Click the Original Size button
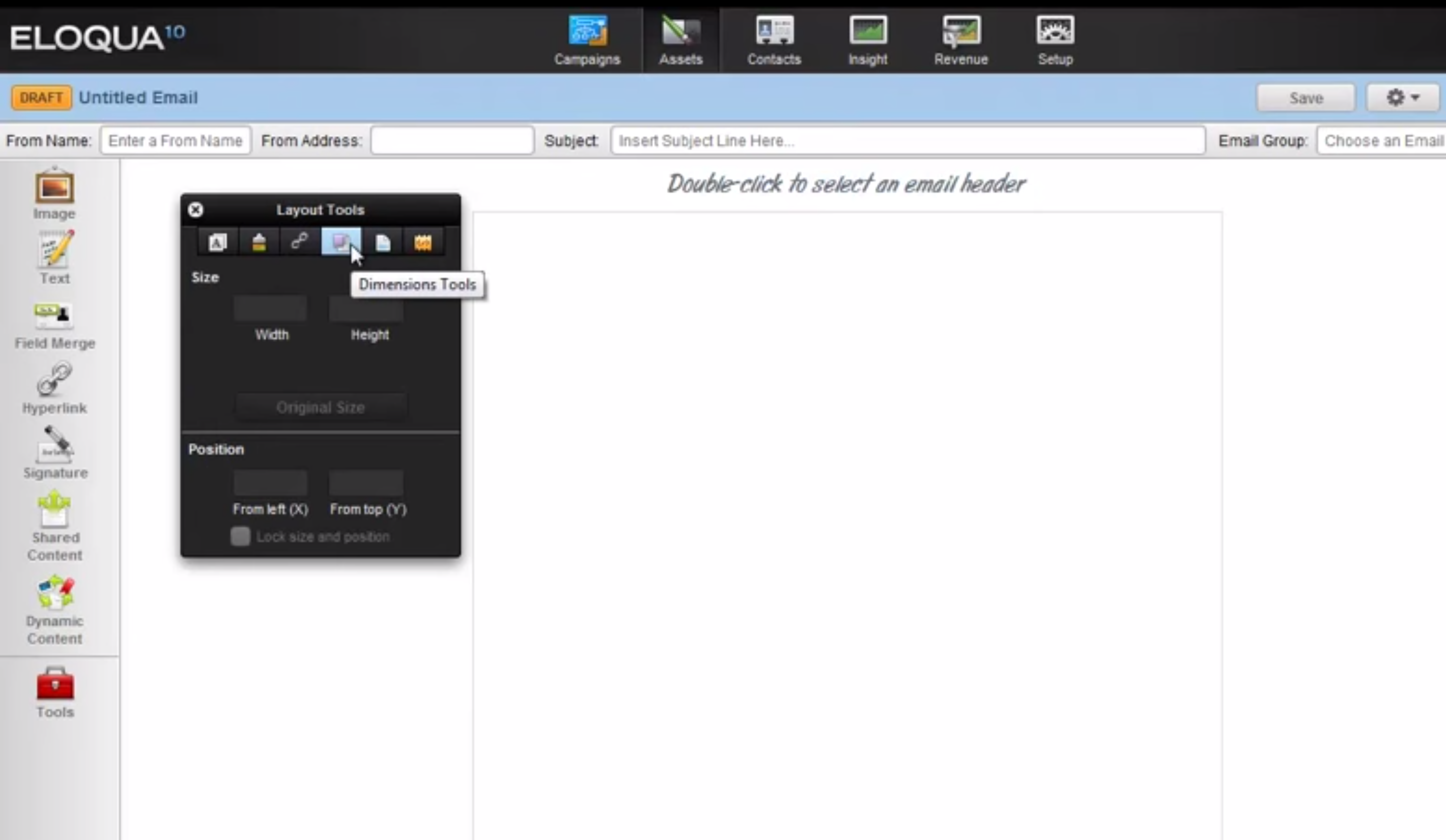Viewport: 1446px width, 840px height. (x=321, y=407)
